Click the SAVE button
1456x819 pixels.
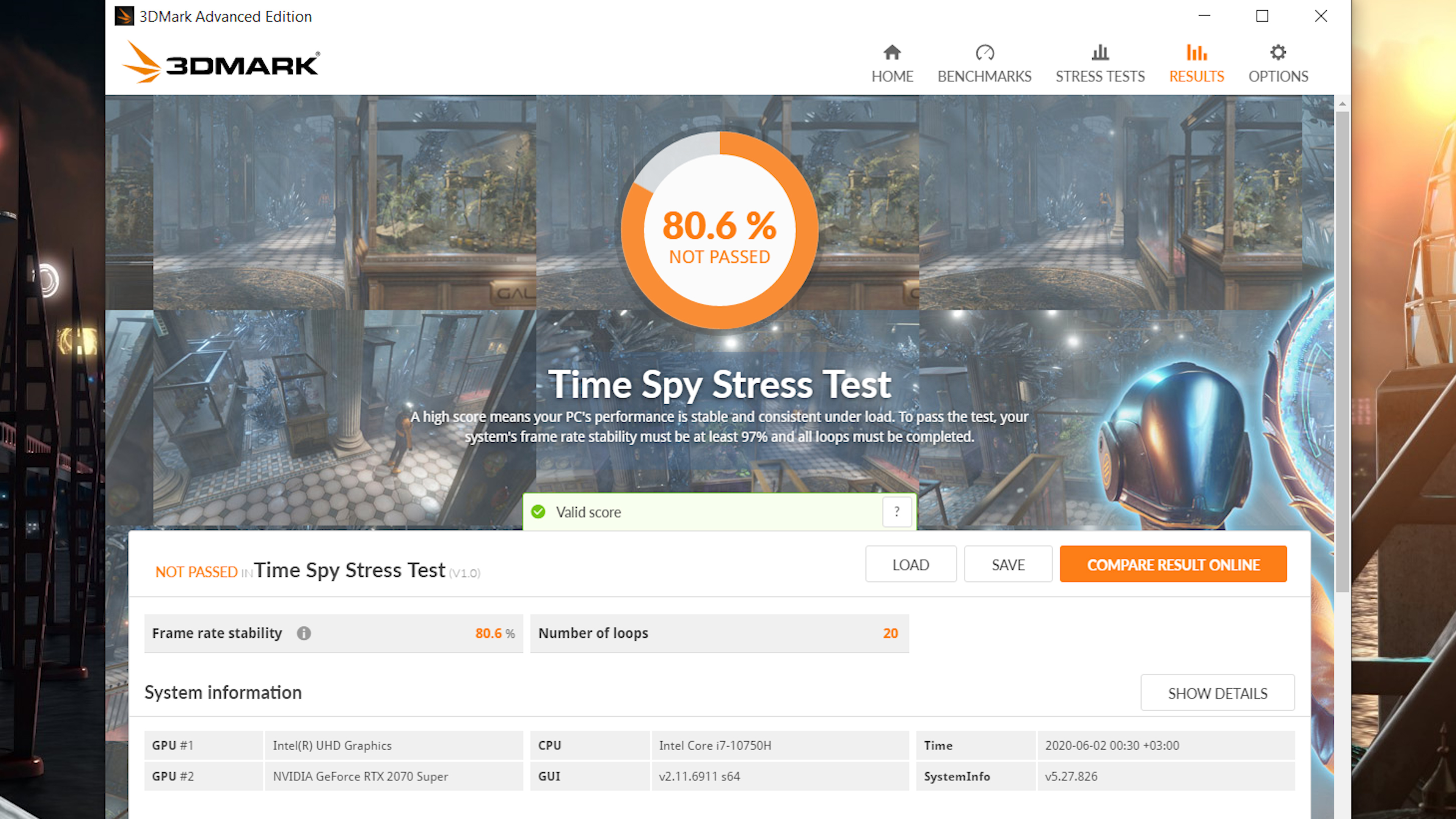[1008, 564]
